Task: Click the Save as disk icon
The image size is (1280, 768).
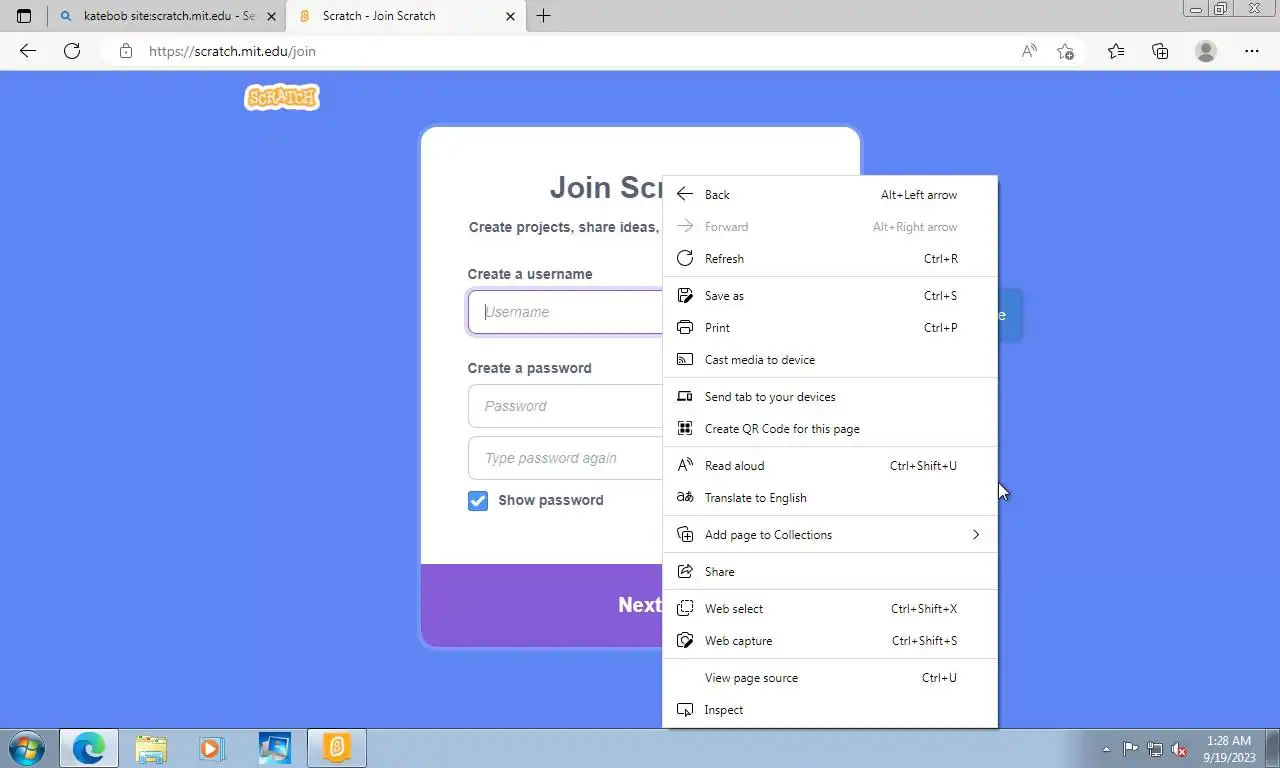Action: [685, 296]
